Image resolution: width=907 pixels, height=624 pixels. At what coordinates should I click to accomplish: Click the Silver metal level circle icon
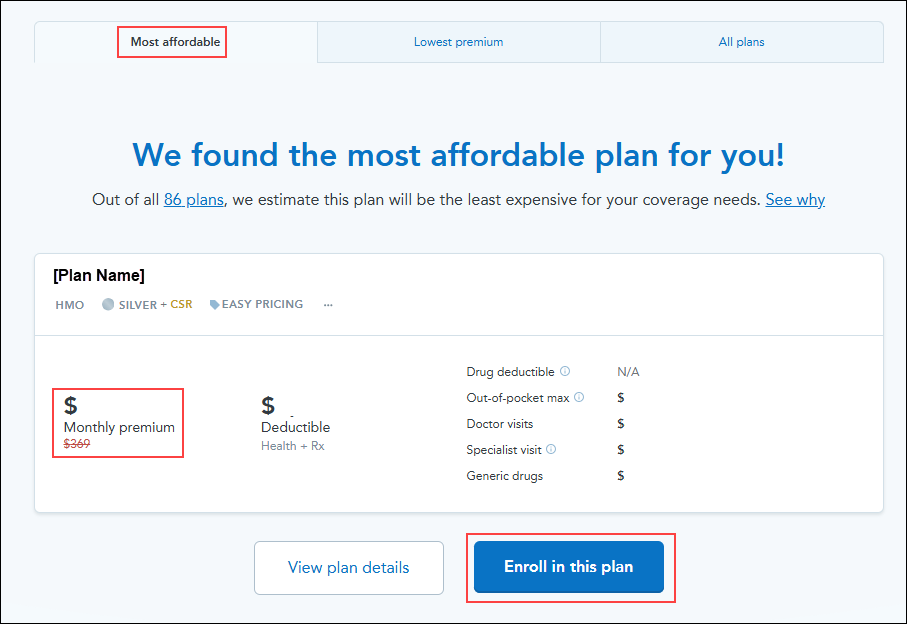[108, 304]
